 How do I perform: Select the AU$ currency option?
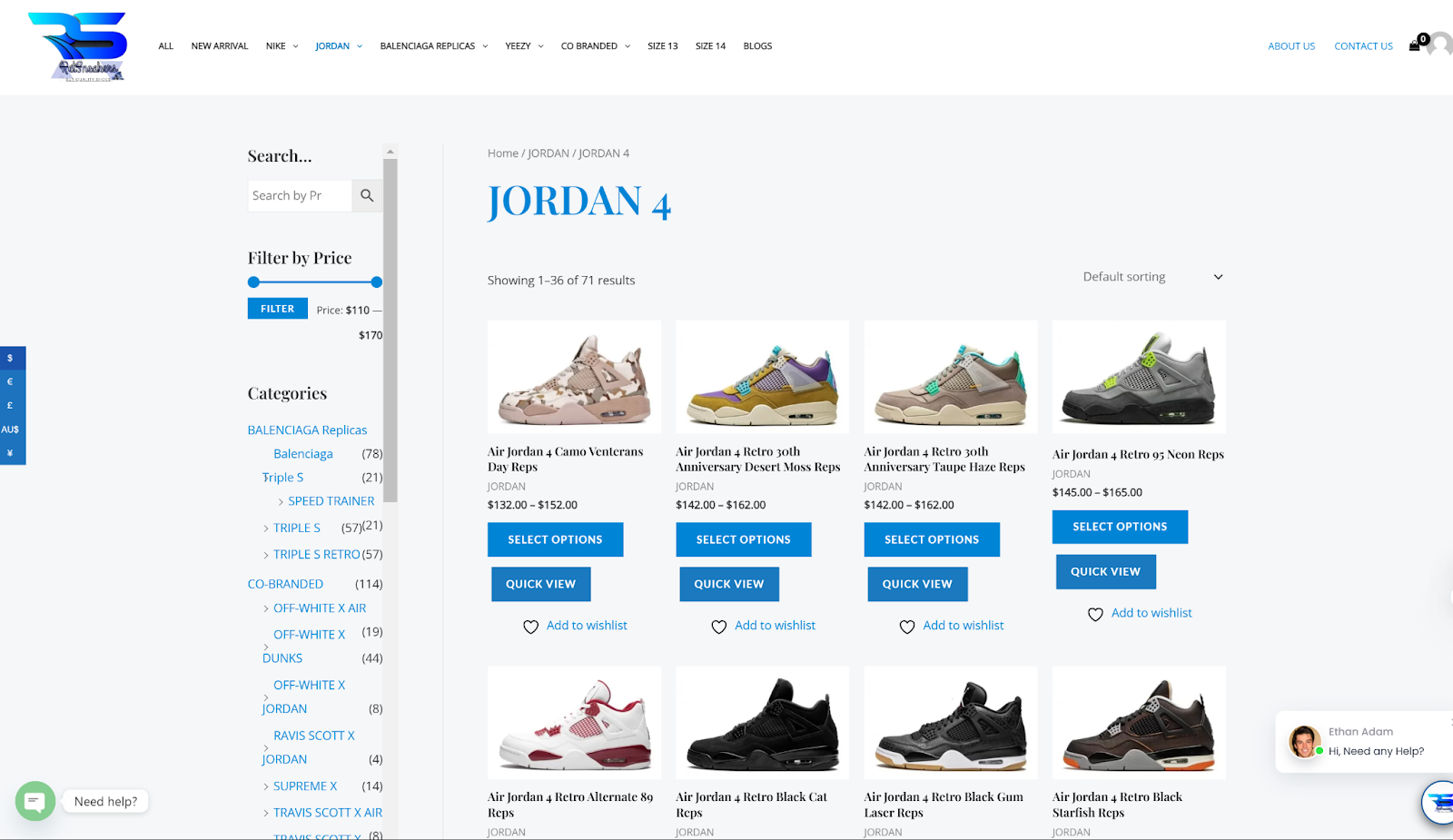11,429
